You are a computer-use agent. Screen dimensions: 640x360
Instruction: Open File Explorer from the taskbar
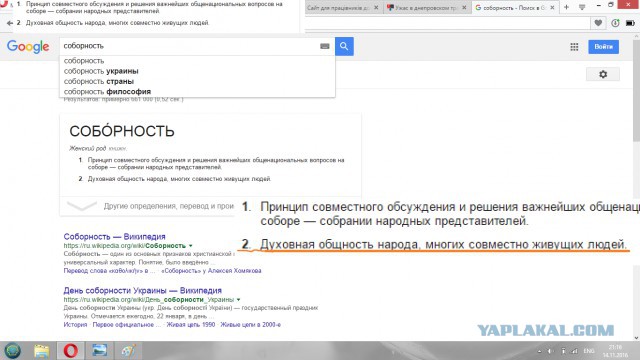41,351
